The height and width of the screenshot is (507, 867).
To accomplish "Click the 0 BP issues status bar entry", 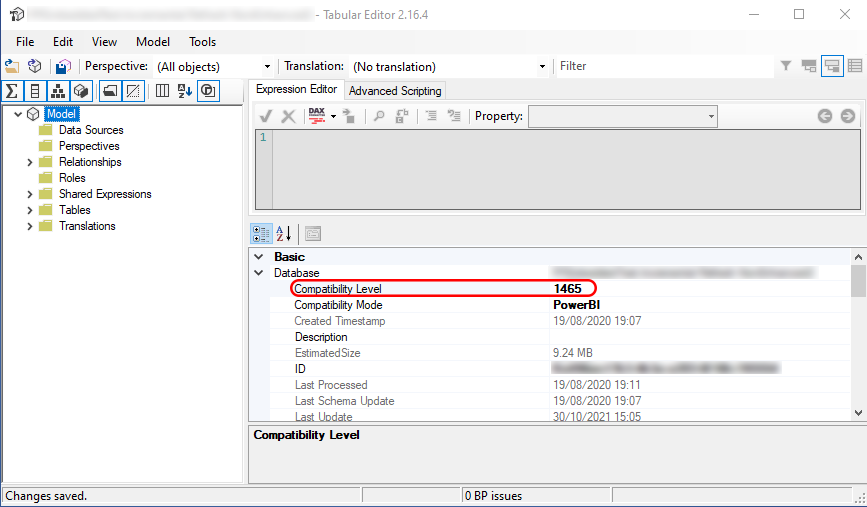I will [493, 496].
